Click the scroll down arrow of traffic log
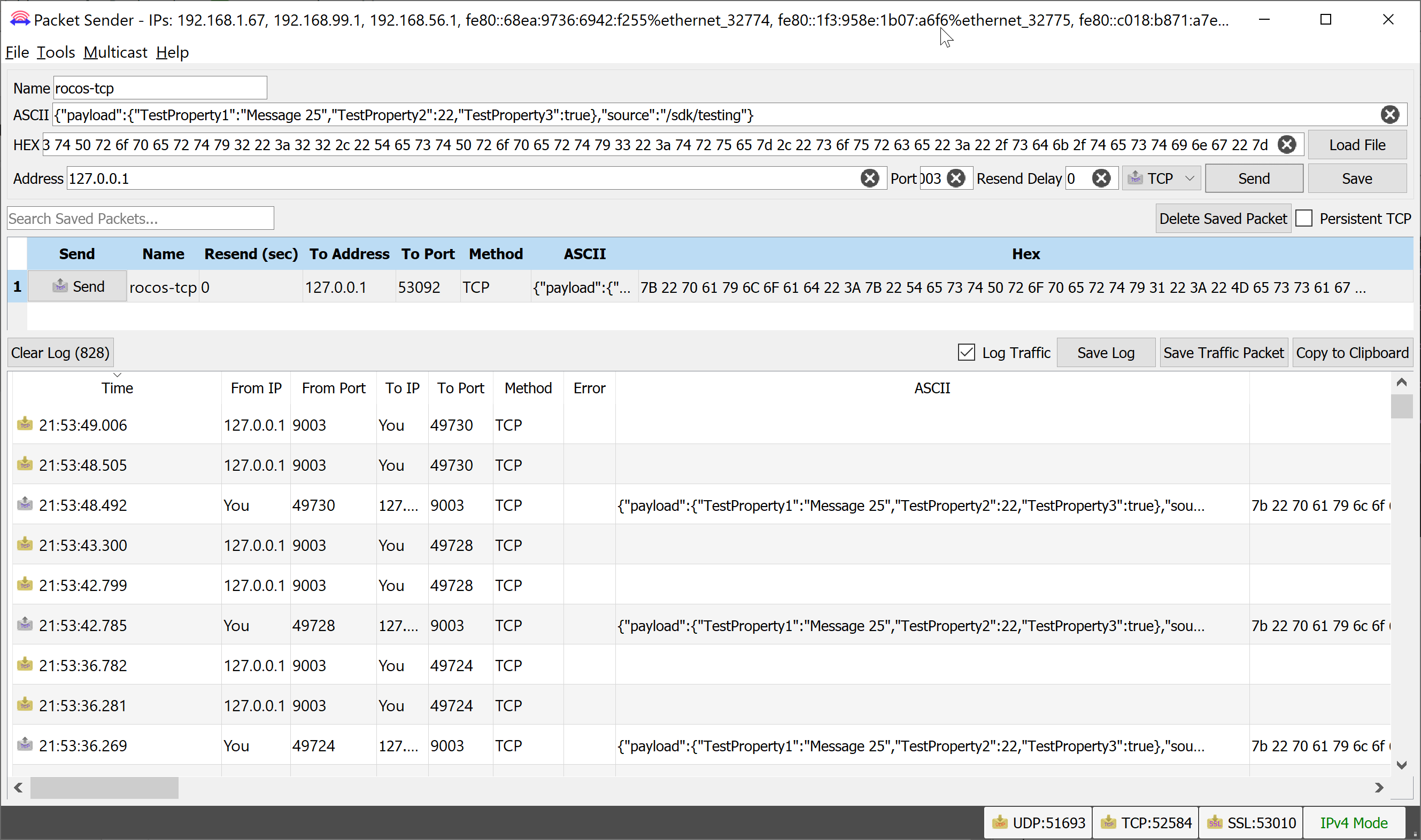Image resolution: width=1421 pixels, height=840 pixels. (1402, 765)
